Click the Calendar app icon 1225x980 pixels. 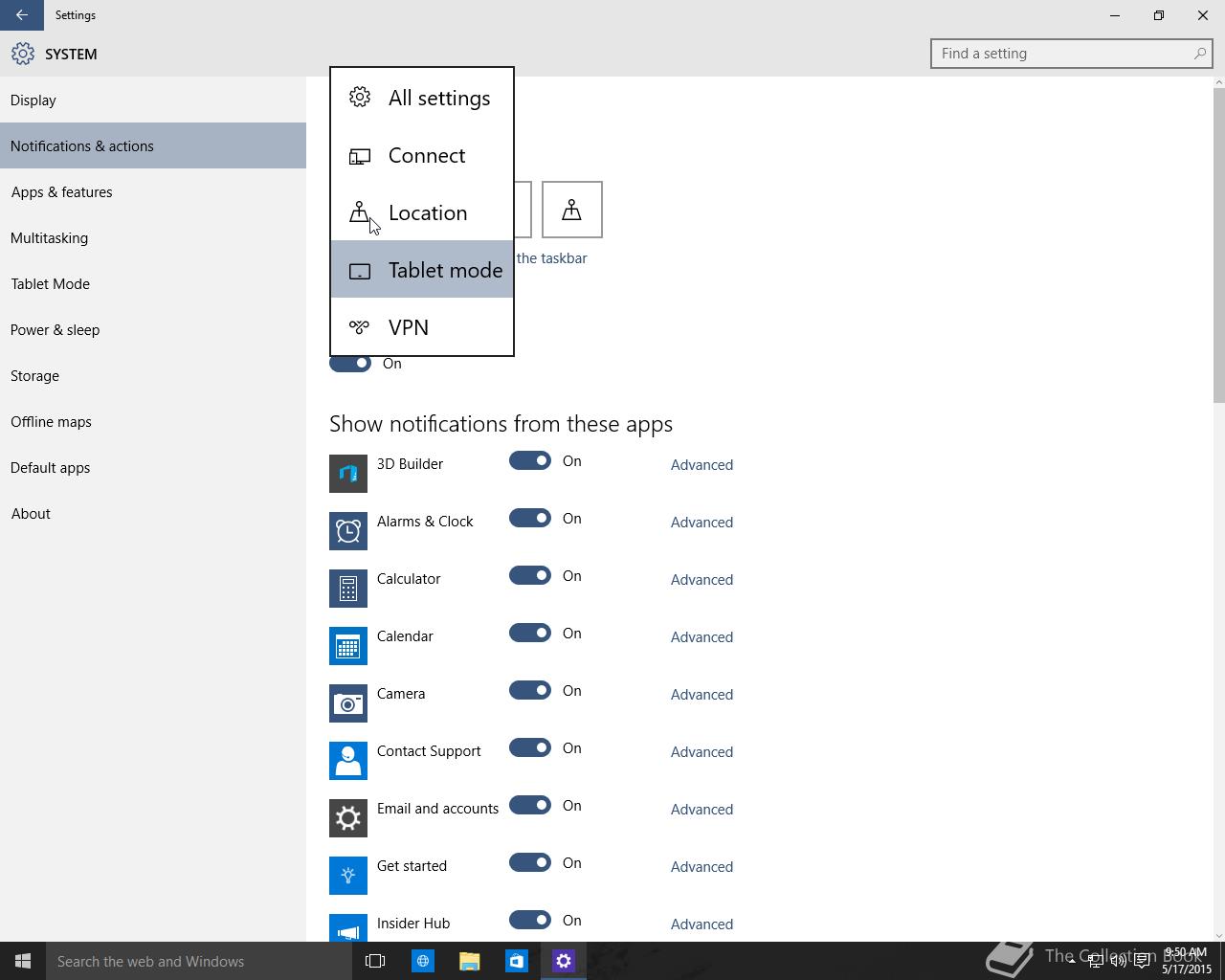pyautogui.click(x=348, y=646)
